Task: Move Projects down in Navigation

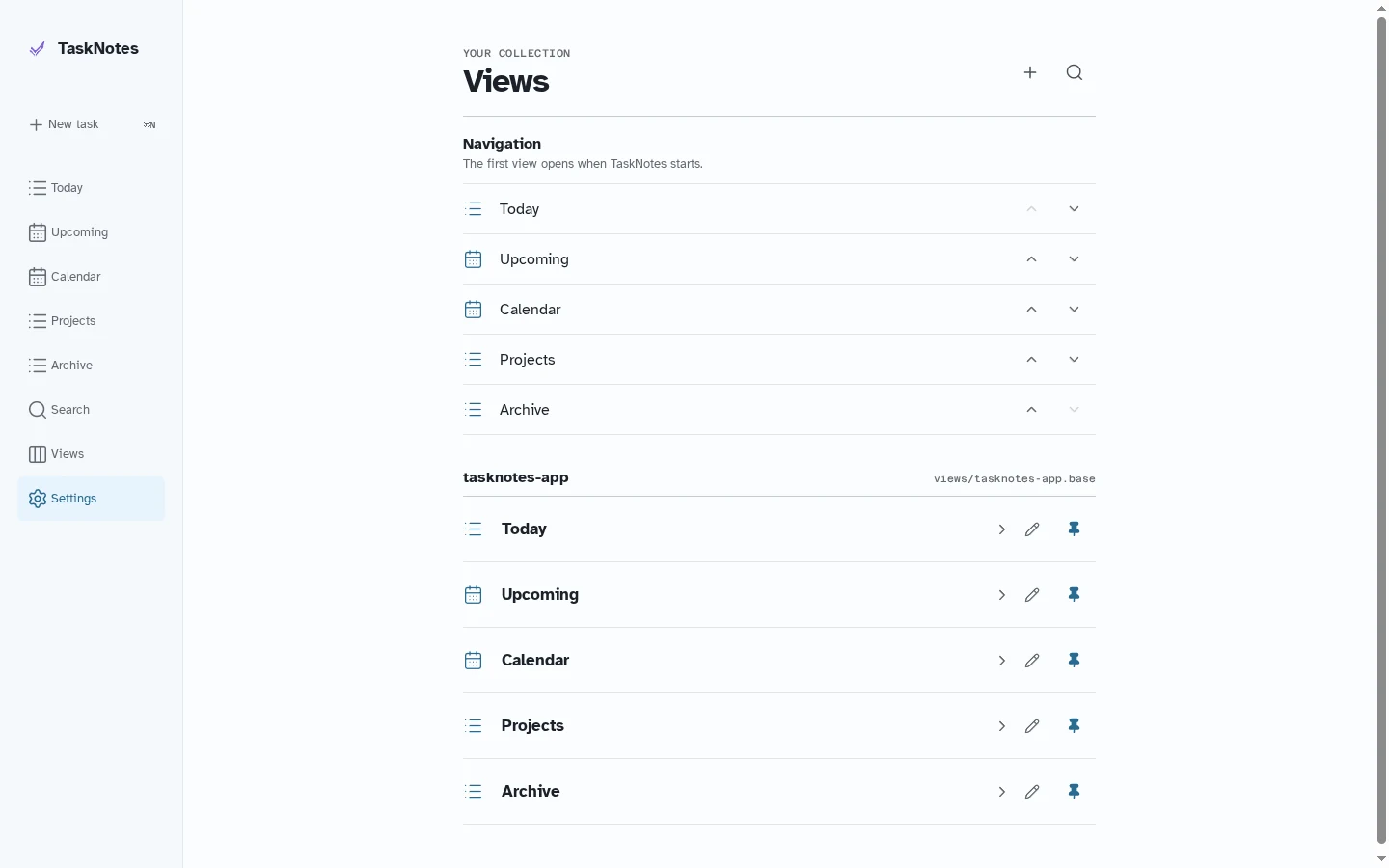Action: point(1075,360)
